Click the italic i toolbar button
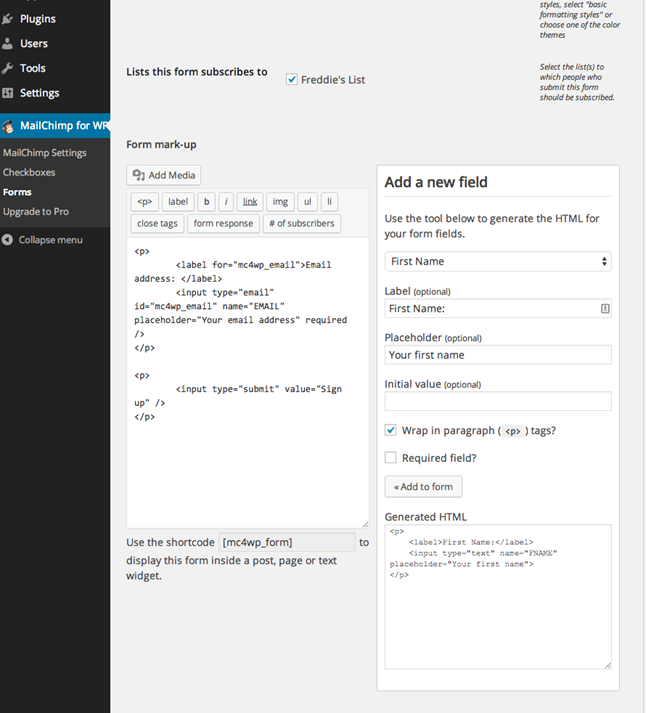 pyautogui.click(x=226, y=202)
